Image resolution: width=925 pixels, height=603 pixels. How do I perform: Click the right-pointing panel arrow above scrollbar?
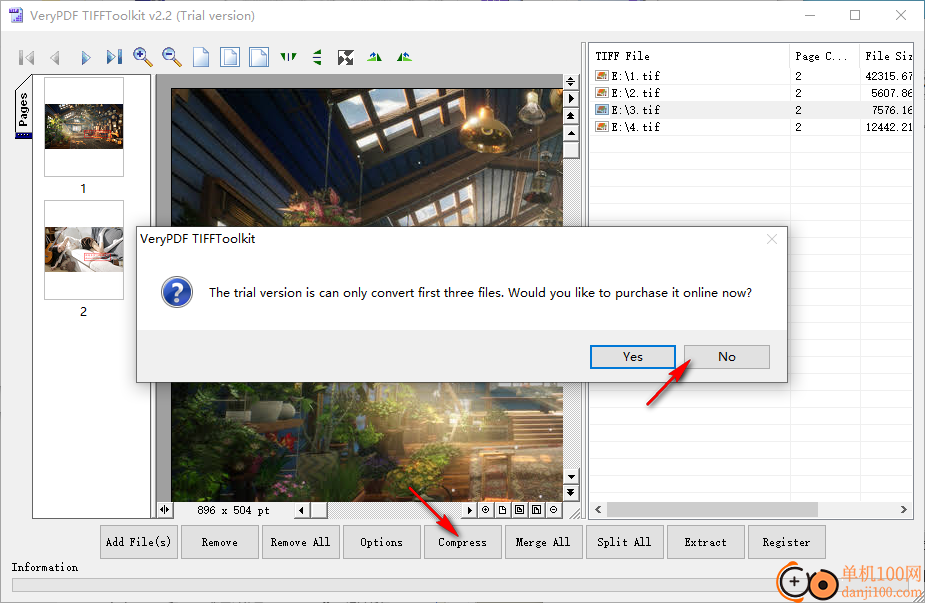[x=570, y=99]
